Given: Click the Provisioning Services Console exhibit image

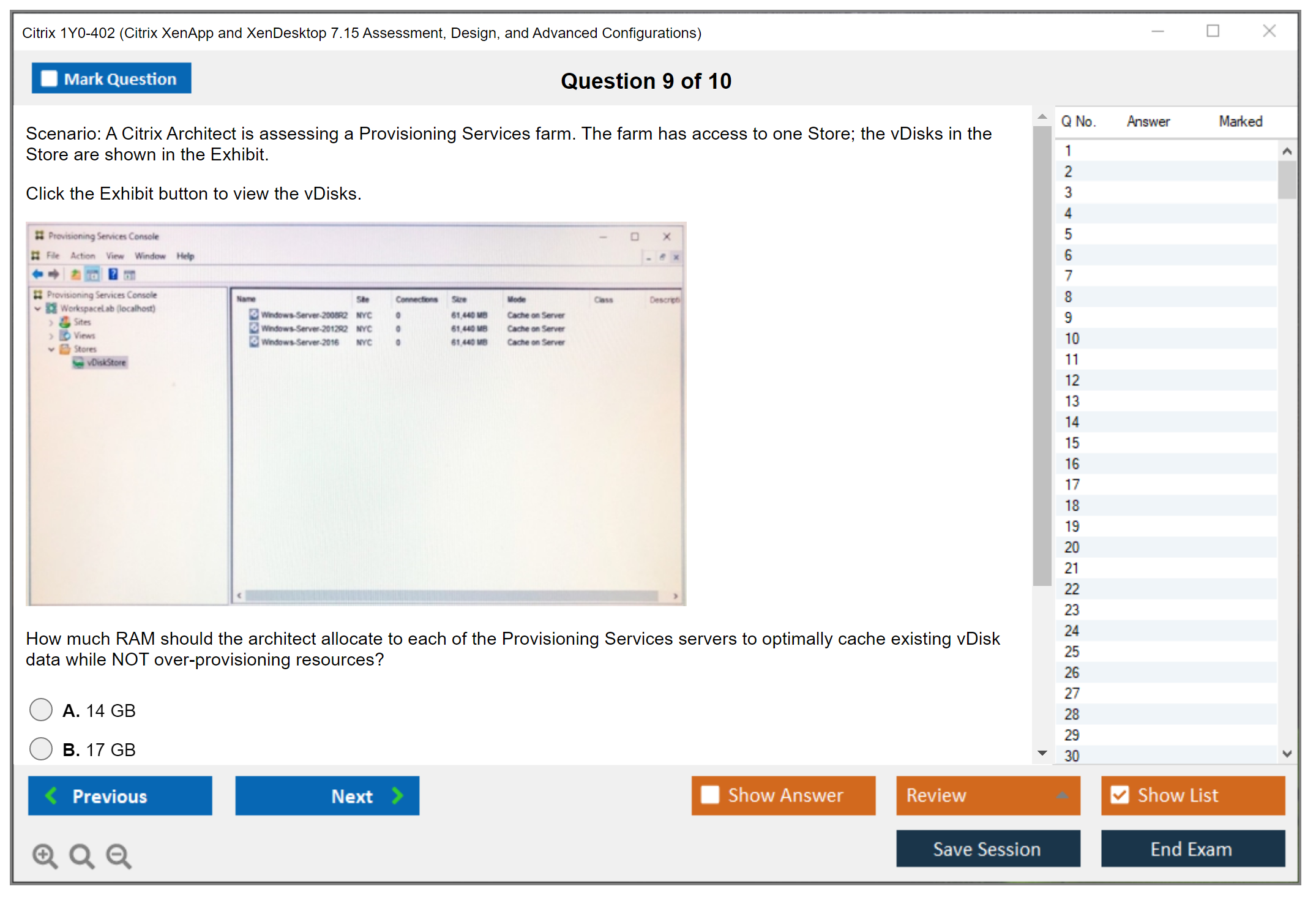Looking at the screenshot, I should coord(356,414).
